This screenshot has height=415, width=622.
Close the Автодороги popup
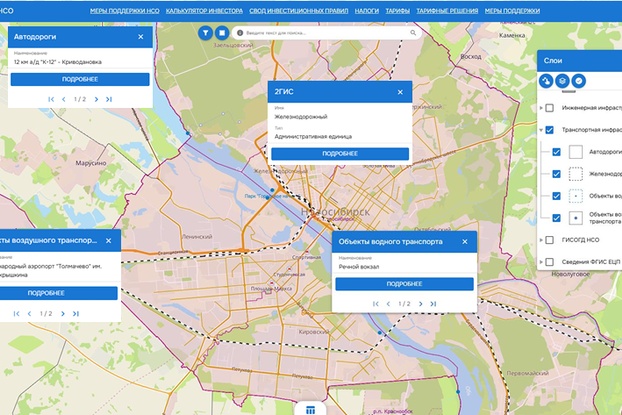(x=141, y=37)
